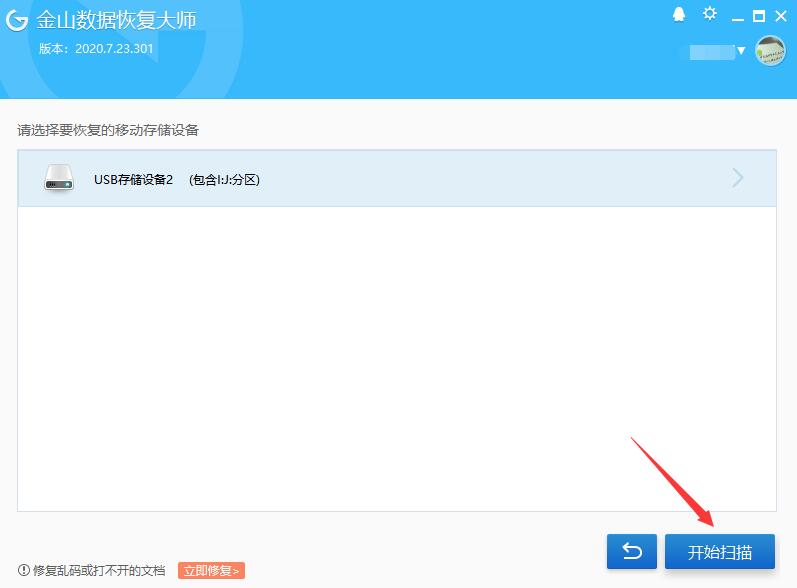This screenshot has height=588, width=797.
Task: Select the USB存储设备2 row
Action: (x=397, y=178)
